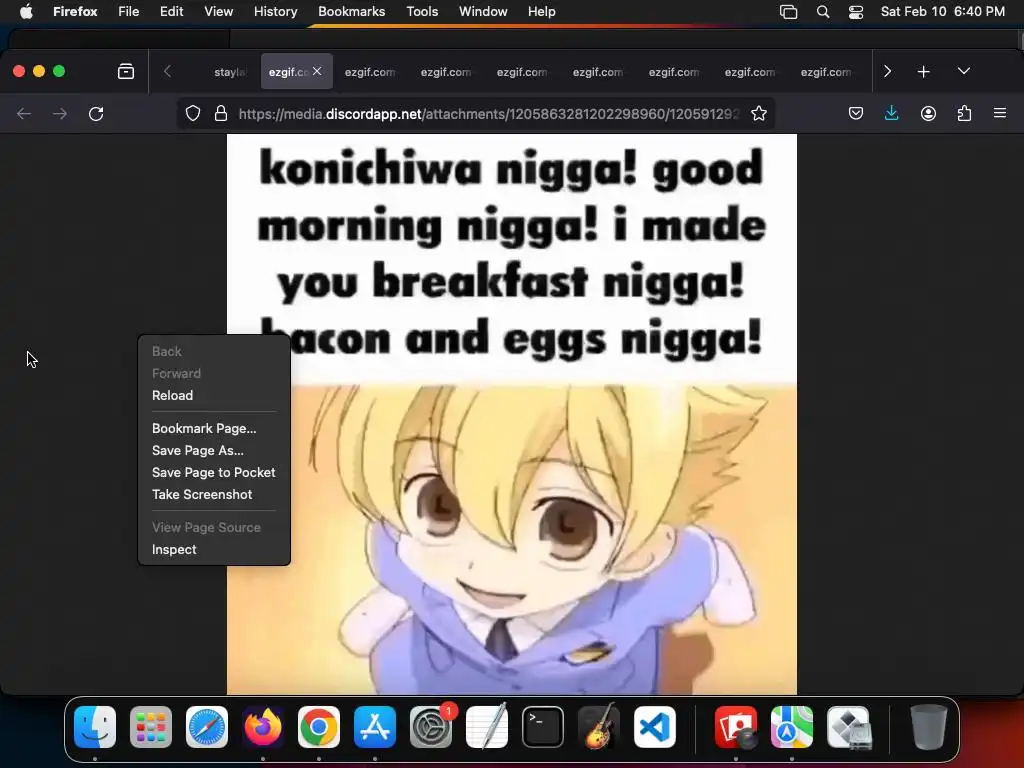The width and height of the screenshot is (1024, 768).
Task: Launch Google Chrome from Dock
Action: pos(319,727)
